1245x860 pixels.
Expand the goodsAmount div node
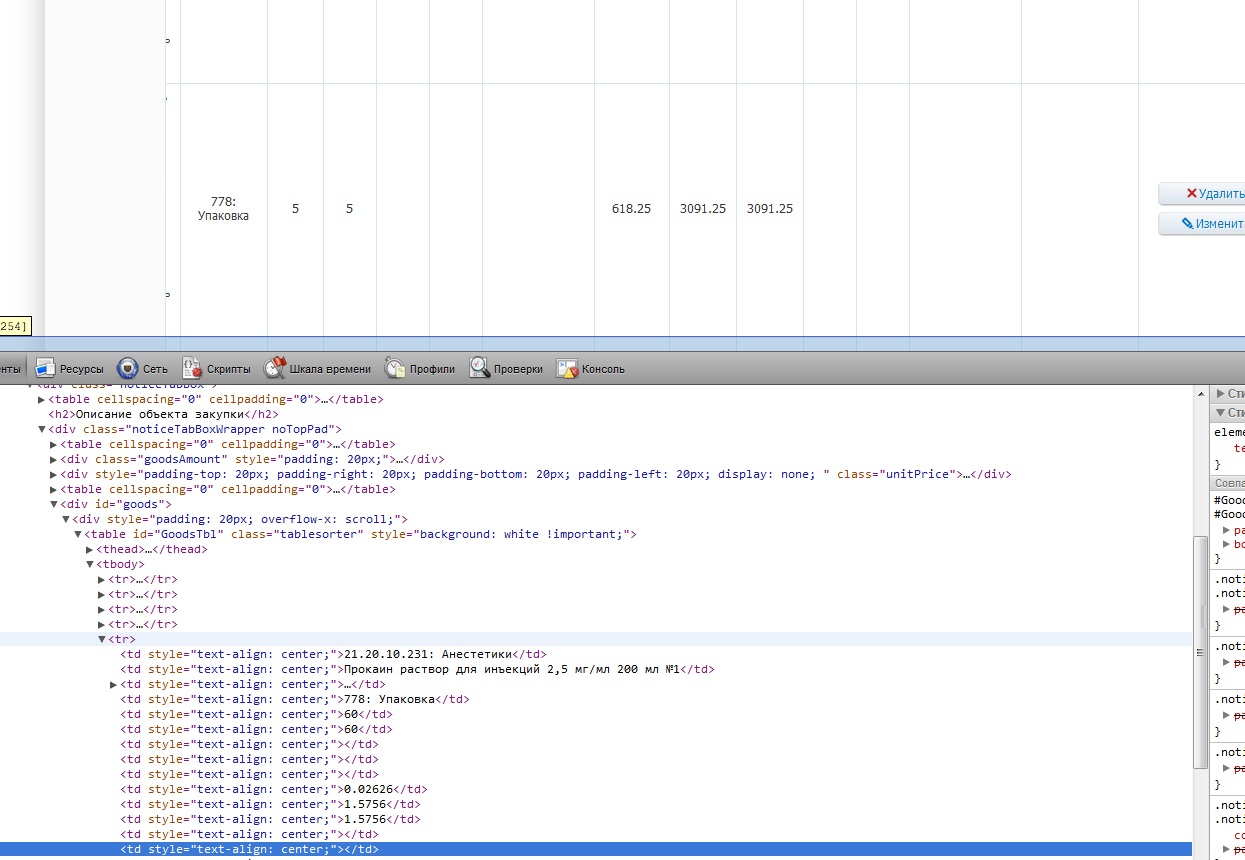pos(54,460)
